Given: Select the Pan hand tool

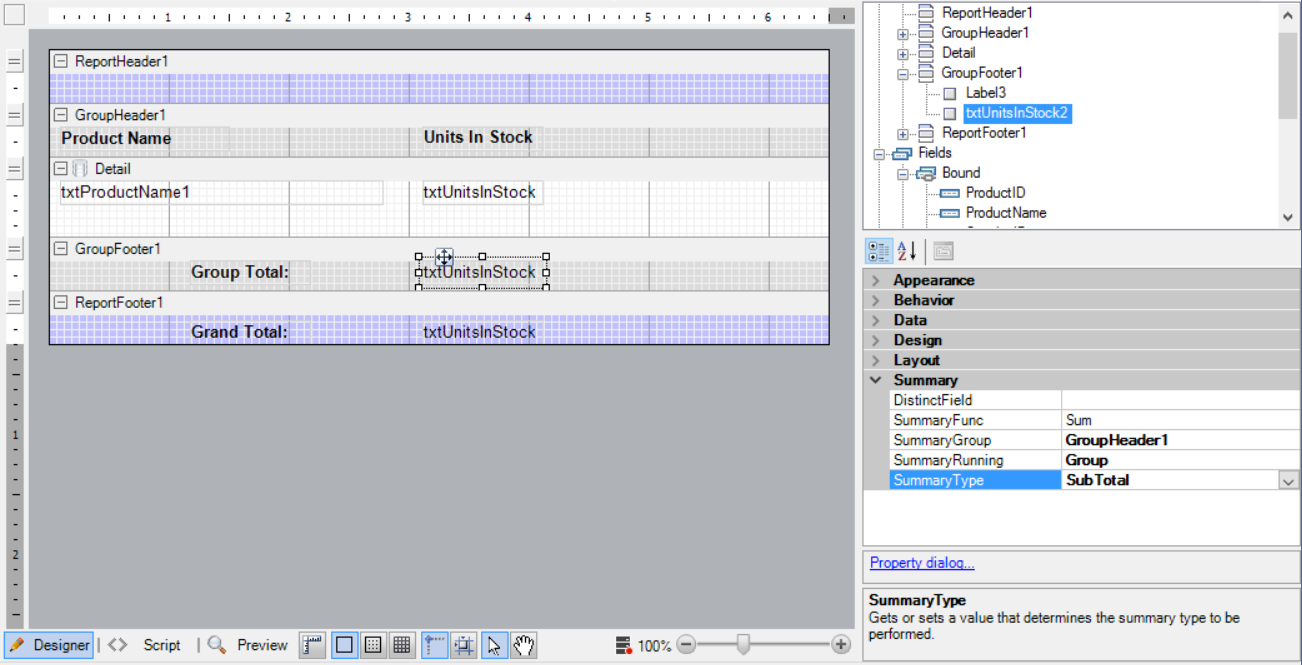Looking at the screenshot, I should [x=524, y=646].
